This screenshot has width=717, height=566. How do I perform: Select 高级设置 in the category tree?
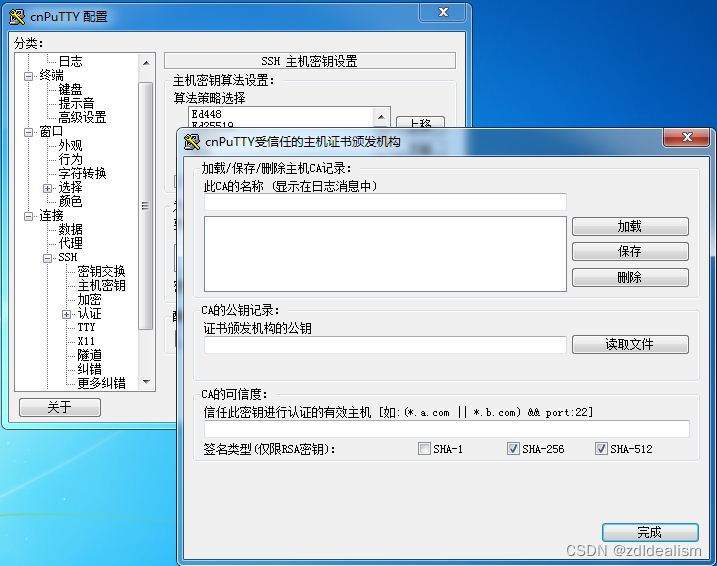[82, 117]
